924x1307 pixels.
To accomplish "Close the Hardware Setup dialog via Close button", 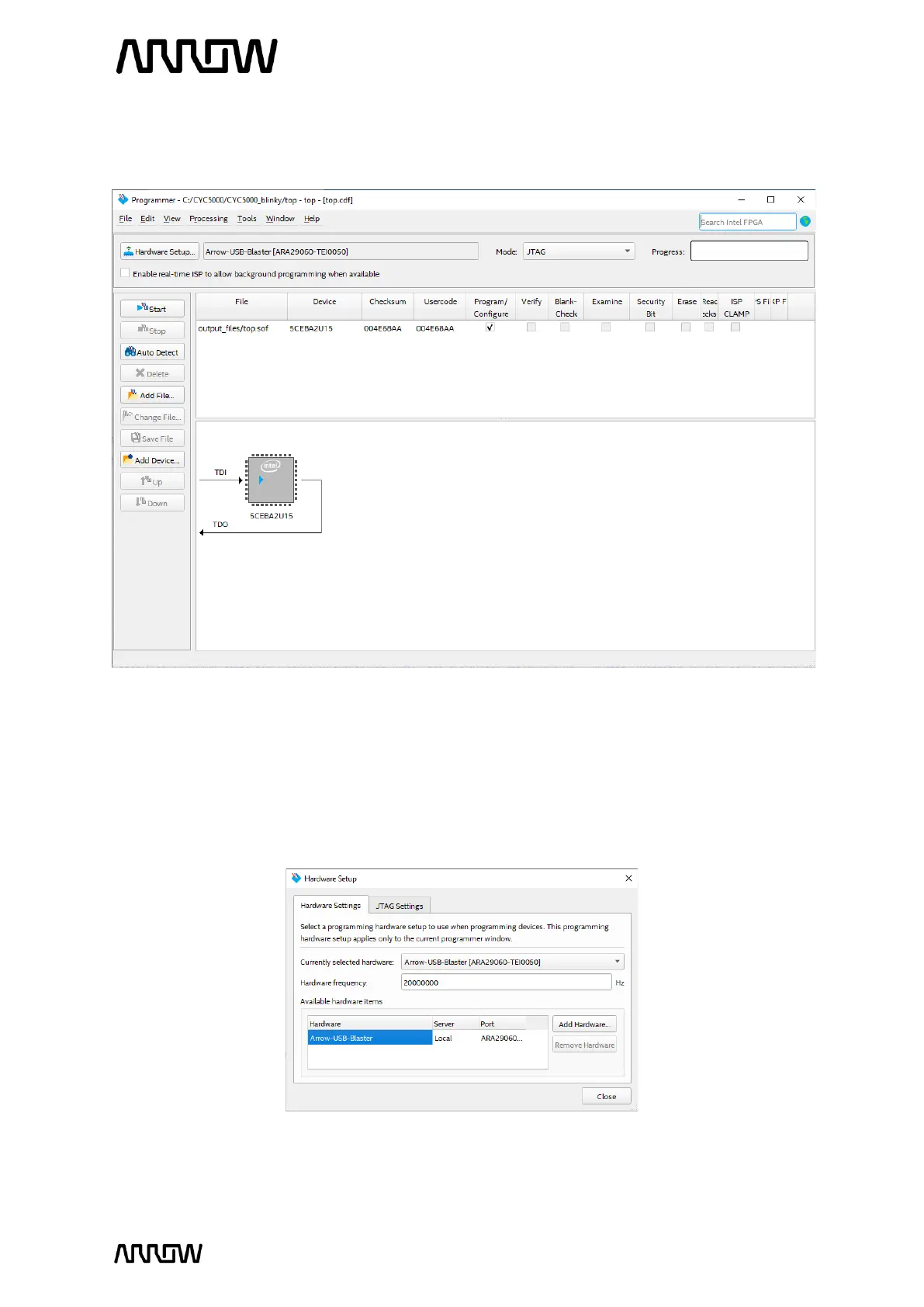I will 606,1096.
